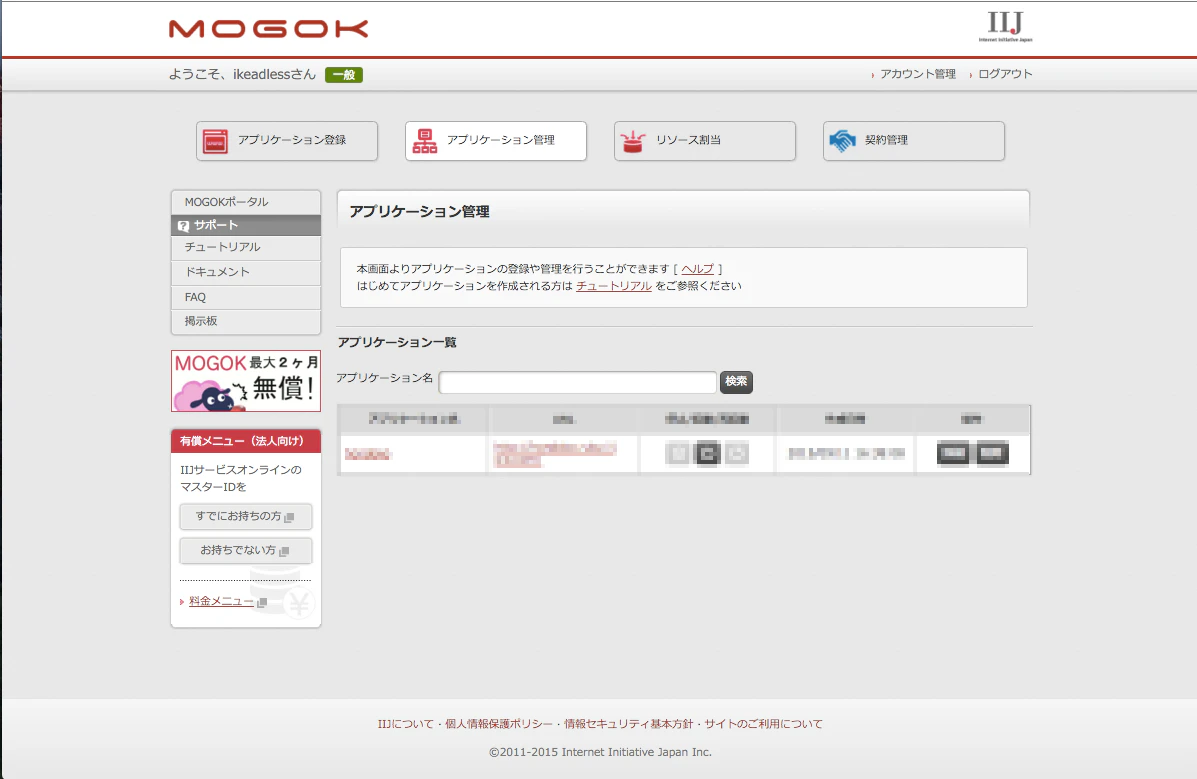Screen dimensions: 1197x779
Task: Open the 料金メニュー link
Action: 221,601
